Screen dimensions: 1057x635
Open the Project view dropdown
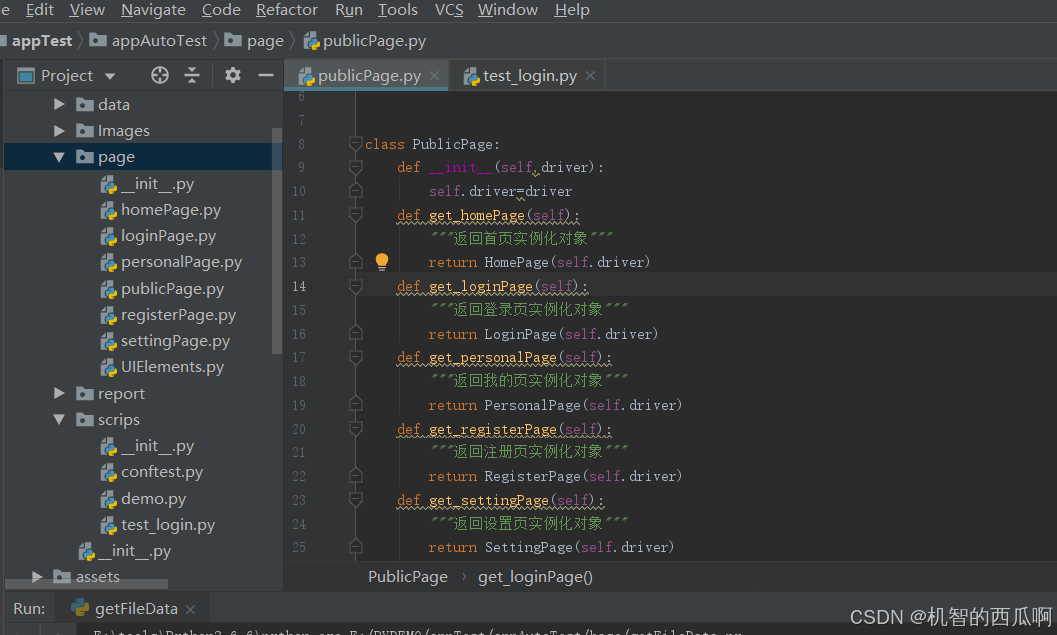coord(110,76)
